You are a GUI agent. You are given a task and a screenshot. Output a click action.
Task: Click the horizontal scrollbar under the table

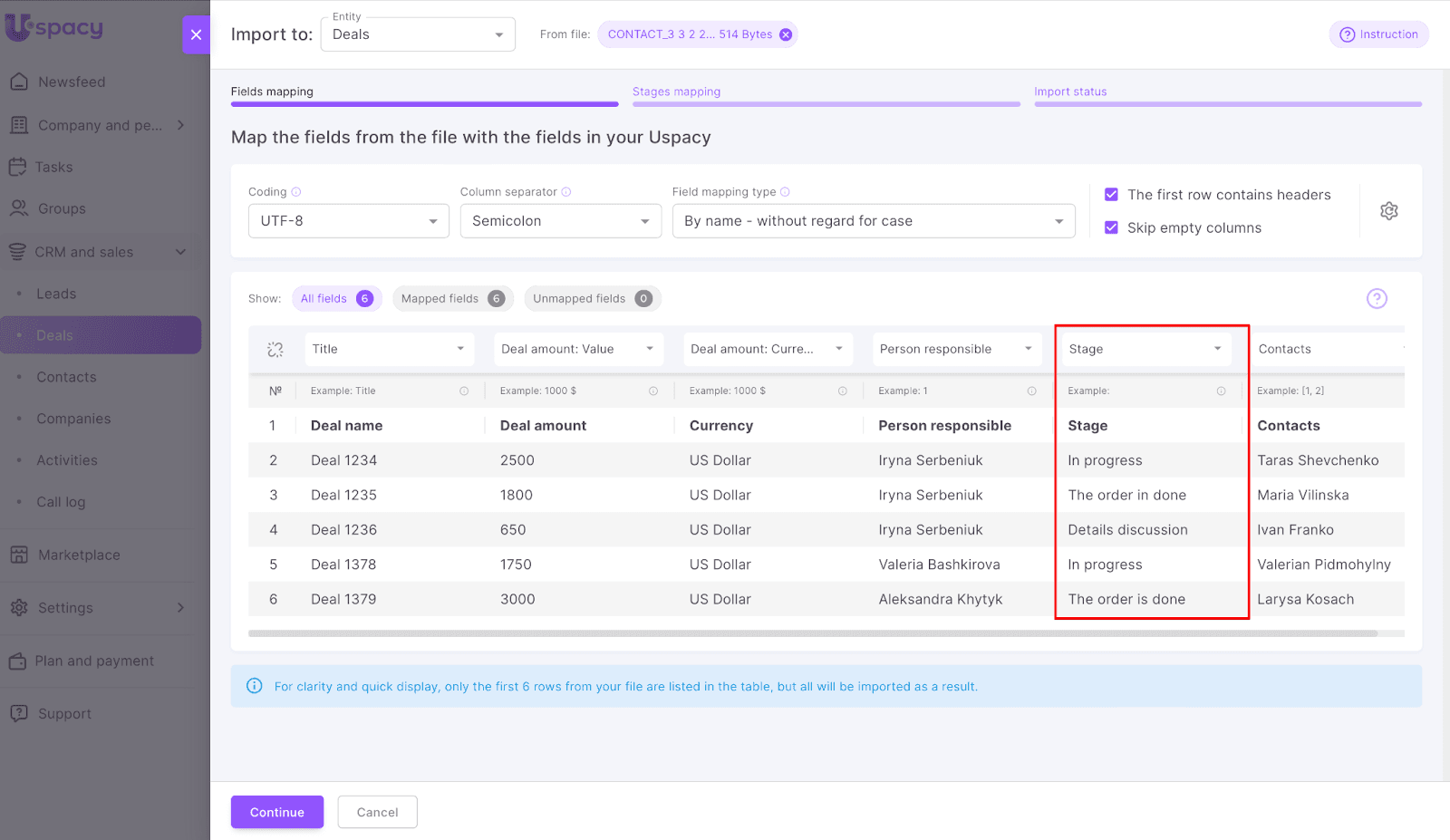tap(812, 633)
